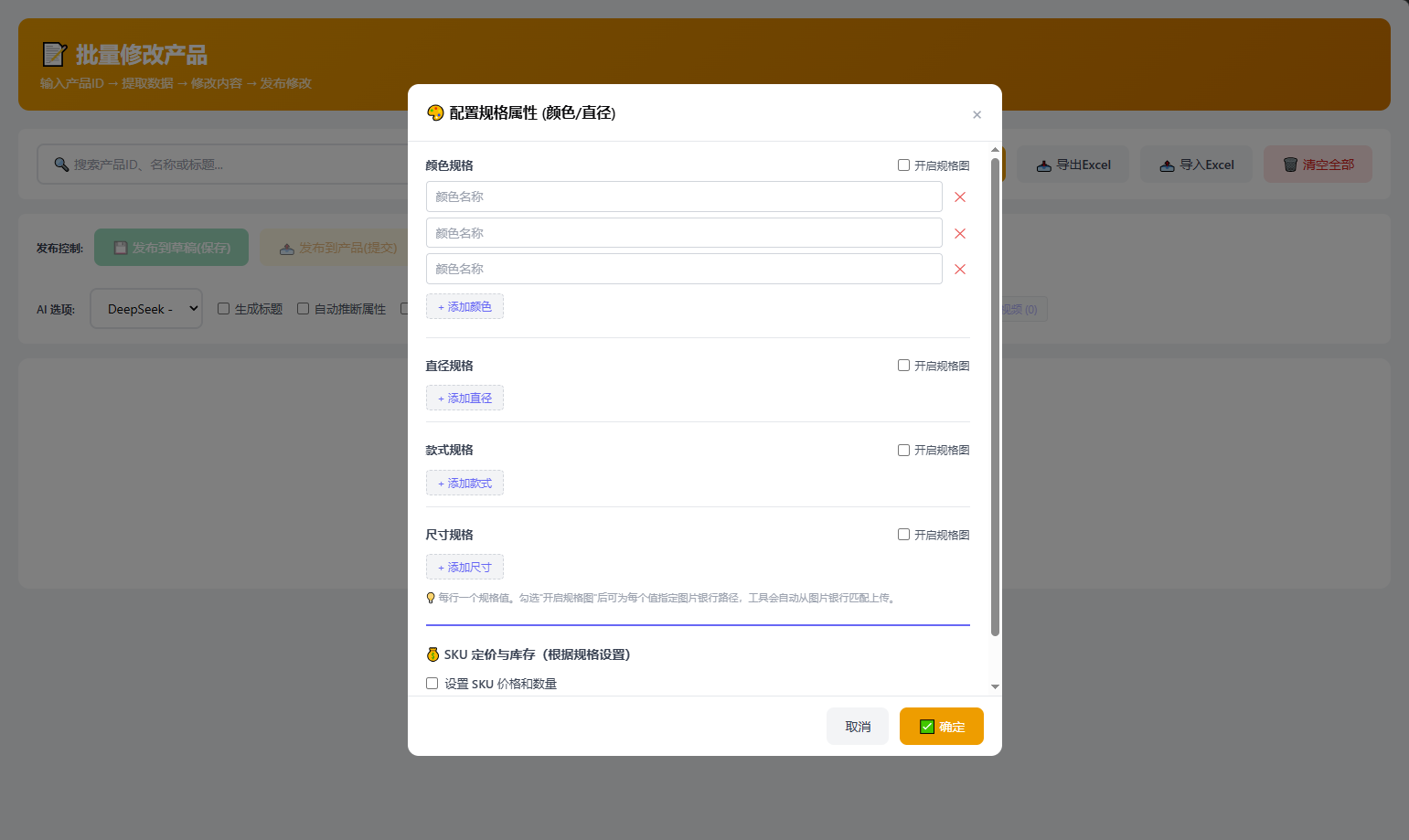Screen dimensions: 1409x840
Task: Click the Publish to Draft save button
Action: point(171,248)
